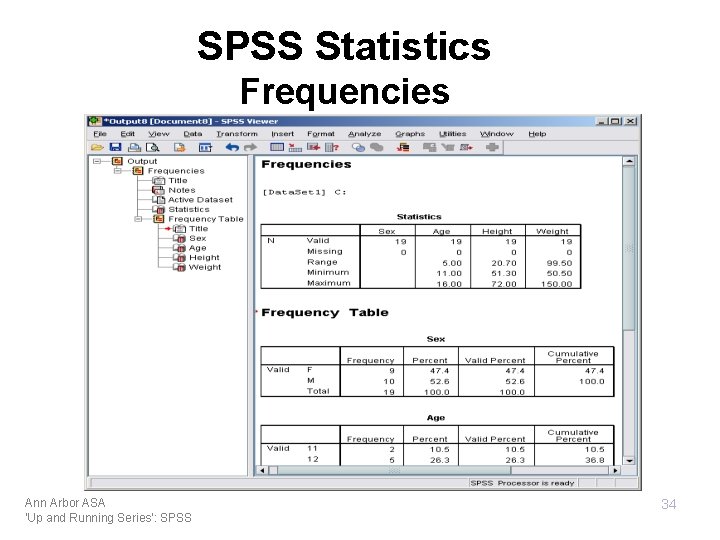Screen dimensions: 720x540
Task: Click the vertical scrollbar up arrow
Action: (629, 161)
